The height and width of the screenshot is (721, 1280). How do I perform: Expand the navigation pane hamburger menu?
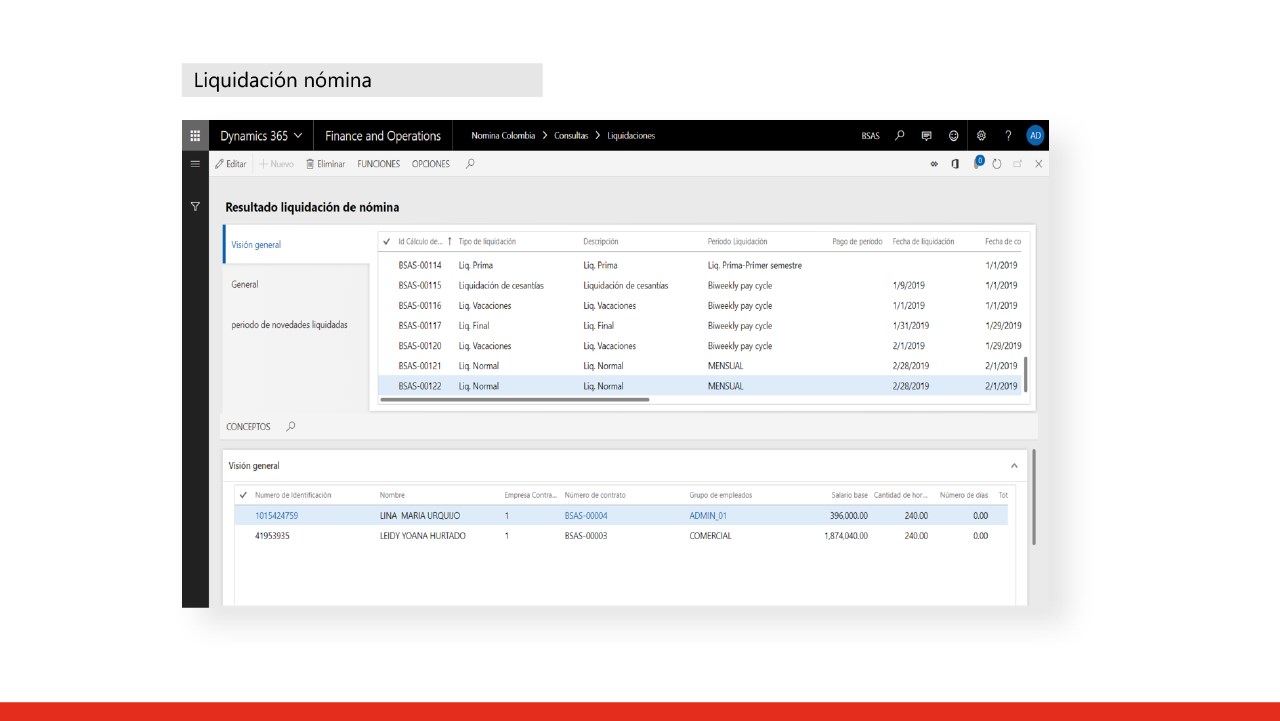195,164
